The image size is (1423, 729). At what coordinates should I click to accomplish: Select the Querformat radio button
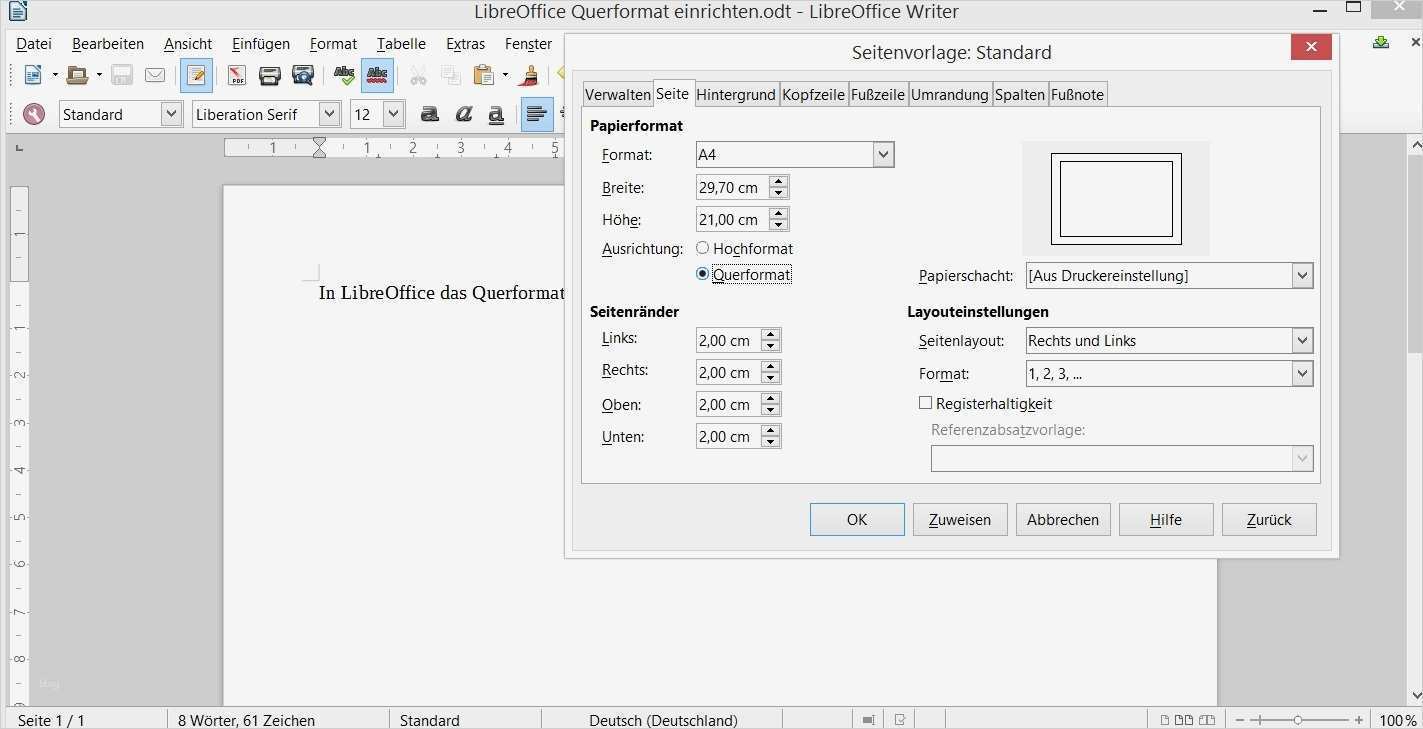(x=703, y=274)
